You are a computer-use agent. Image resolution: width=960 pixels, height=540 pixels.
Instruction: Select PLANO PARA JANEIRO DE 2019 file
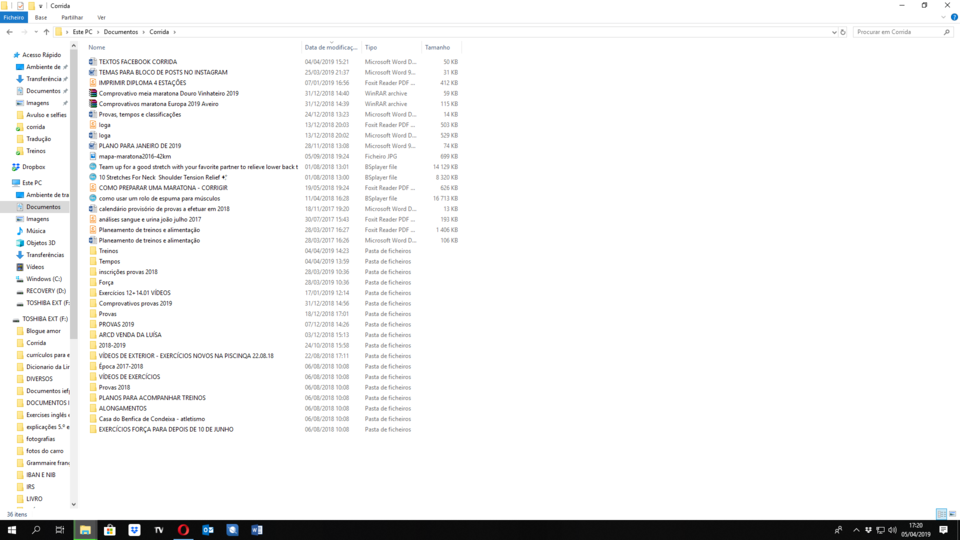[140, 146]
